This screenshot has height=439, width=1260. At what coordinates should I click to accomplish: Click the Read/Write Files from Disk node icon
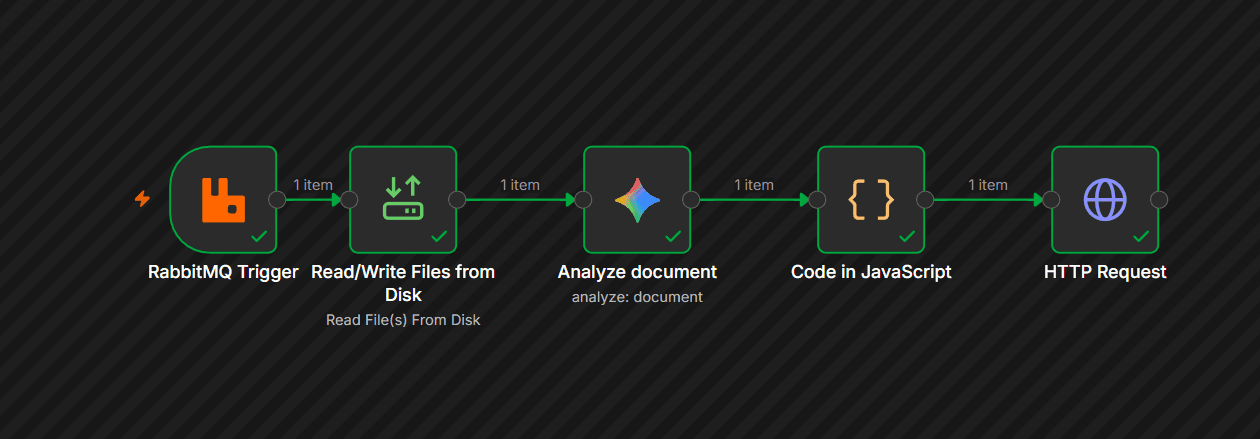[x=403, y=200]
